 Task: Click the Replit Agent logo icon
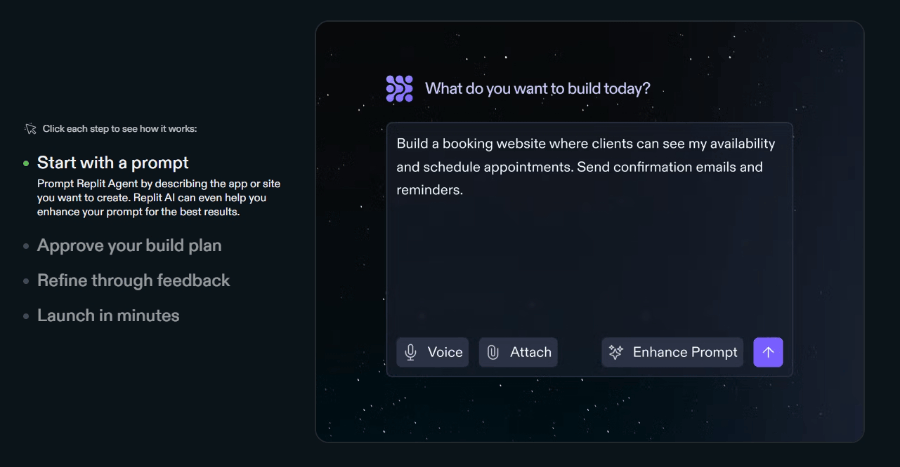[x=399, y=89]
